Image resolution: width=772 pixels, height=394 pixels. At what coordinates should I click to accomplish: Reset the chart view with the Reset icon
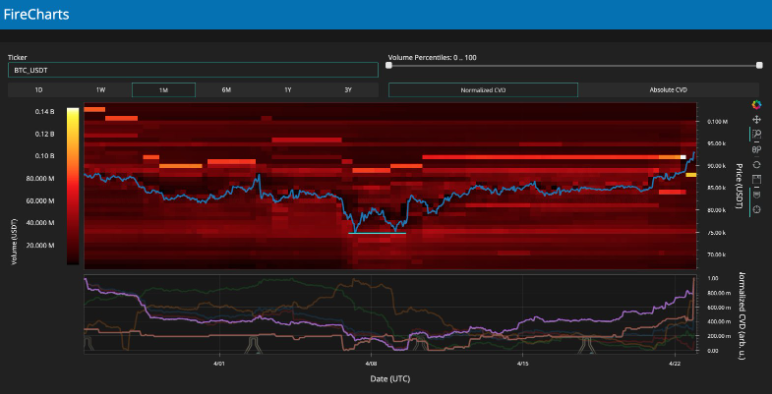point(757,164)
